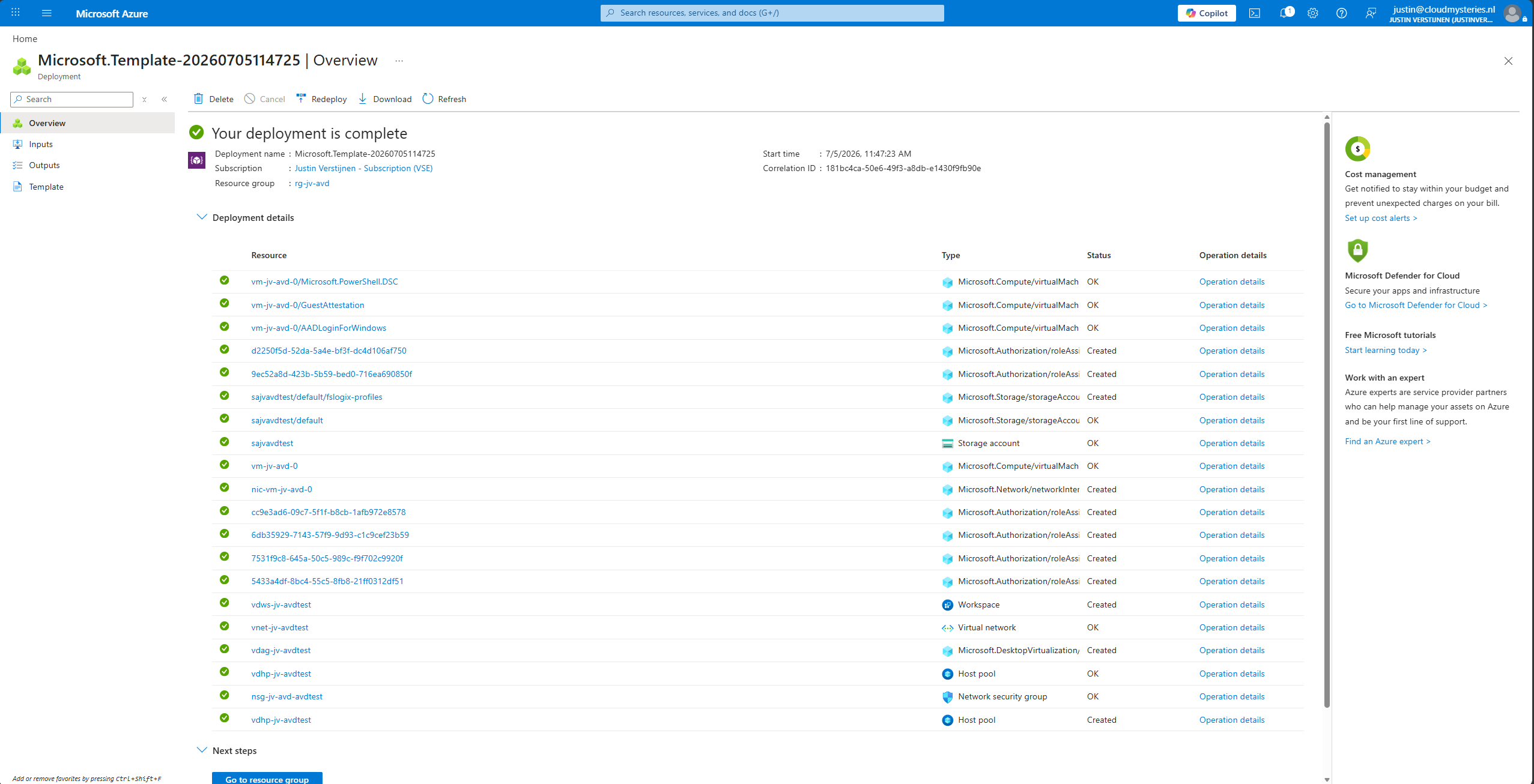The height and width of the screenshot is (784, 1534).
Task: Click the Delete deployment button
Action: 213,99
